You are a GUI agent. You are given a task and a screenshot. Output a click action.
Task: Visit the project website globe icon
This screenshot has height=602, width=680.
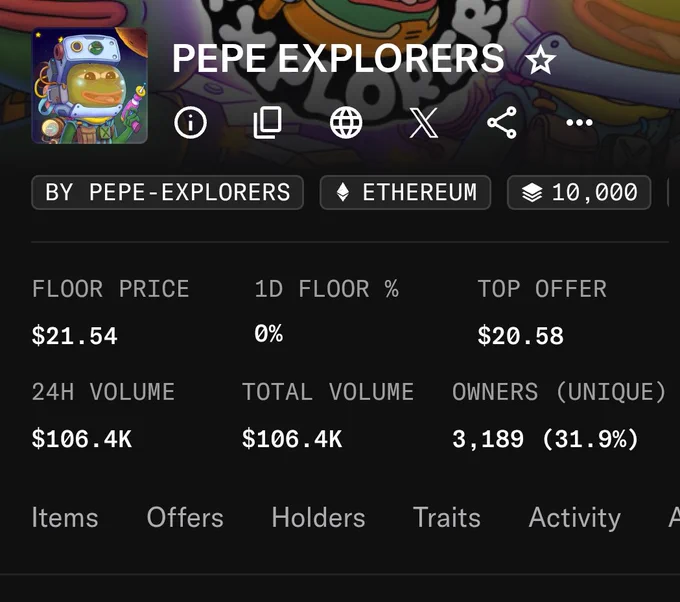tap(346, 123)
